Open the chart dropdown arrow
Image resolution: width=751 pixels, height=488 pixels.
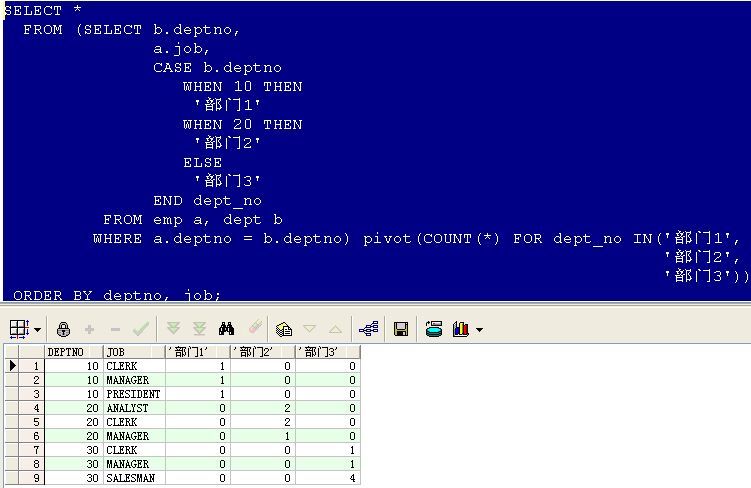479,329
